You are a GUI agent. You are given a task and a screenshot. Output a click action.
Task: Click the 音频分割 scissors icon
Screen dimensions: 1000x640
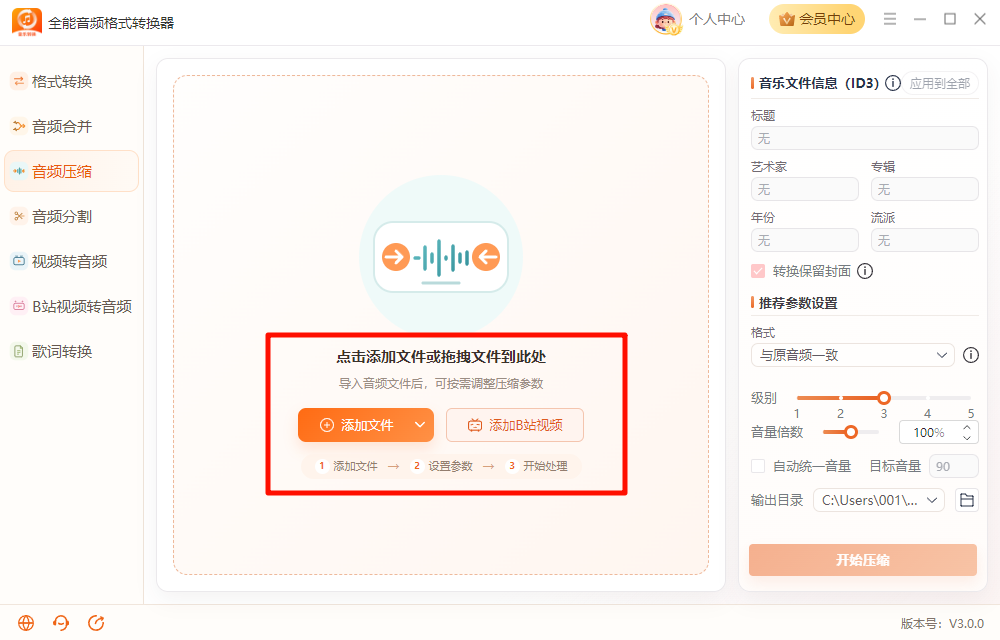coord(19,217)
